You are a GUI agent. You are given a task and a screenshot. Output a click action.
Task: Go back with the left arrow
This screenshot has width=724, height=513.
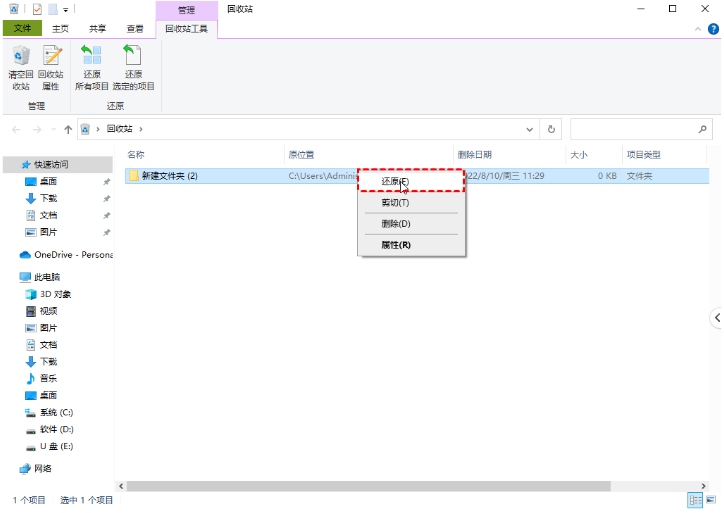coord(16,129)
